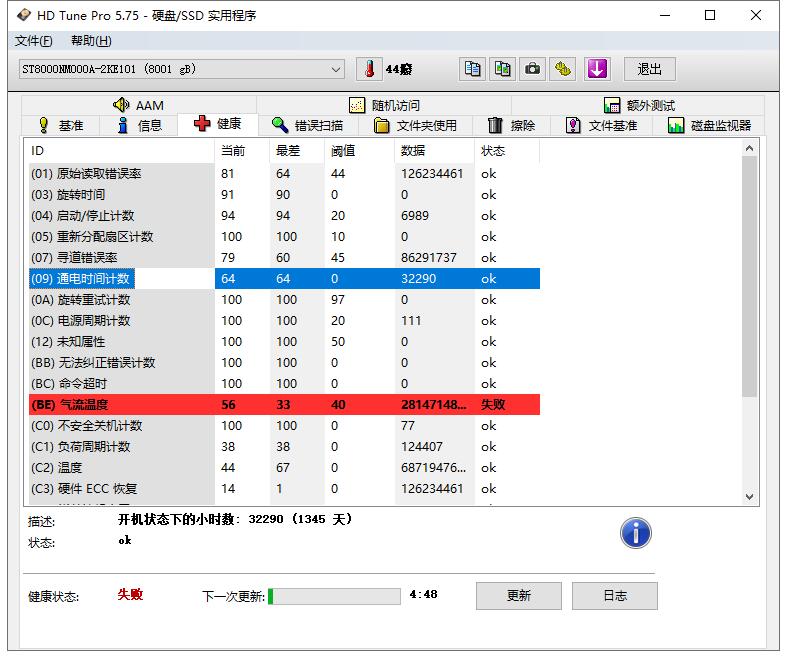Click the purple download arrow icon

pyautogui.click(x=597, y=69)
